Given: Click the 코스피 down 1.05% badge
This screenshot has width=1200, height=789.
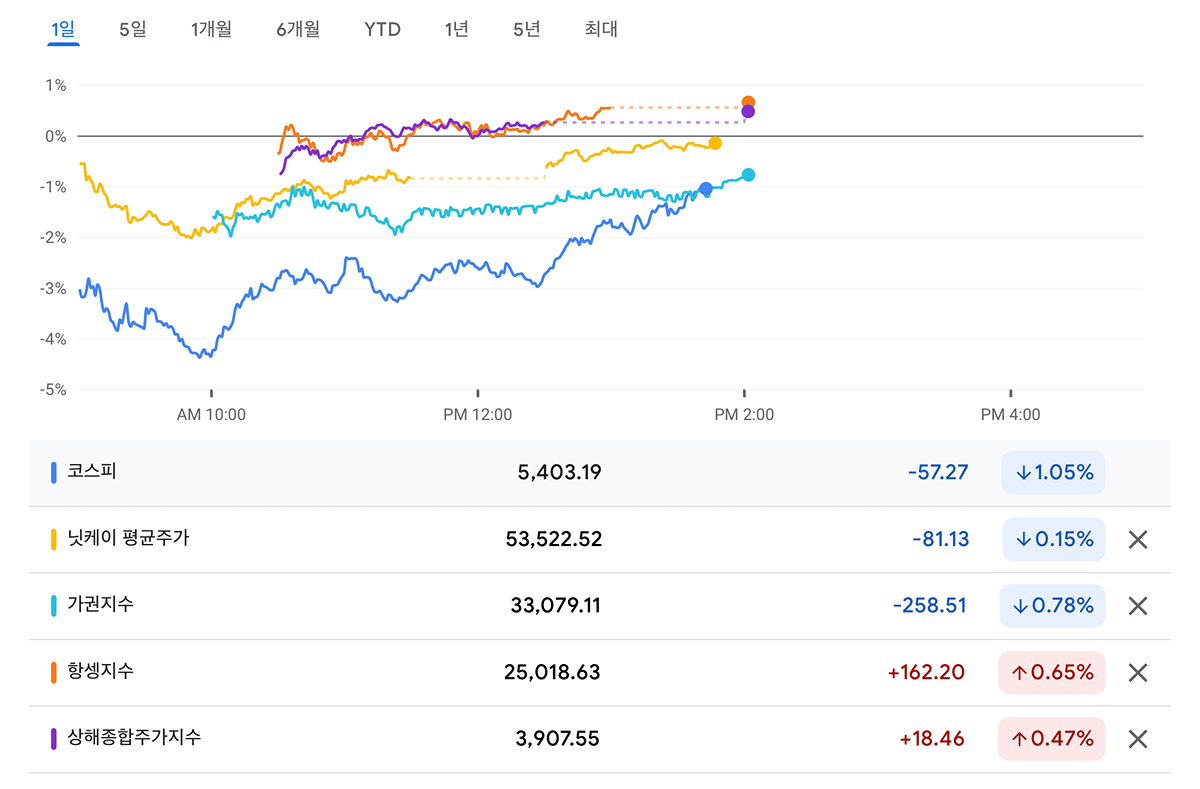Looking at the screenshot, I should [1053, 473].
